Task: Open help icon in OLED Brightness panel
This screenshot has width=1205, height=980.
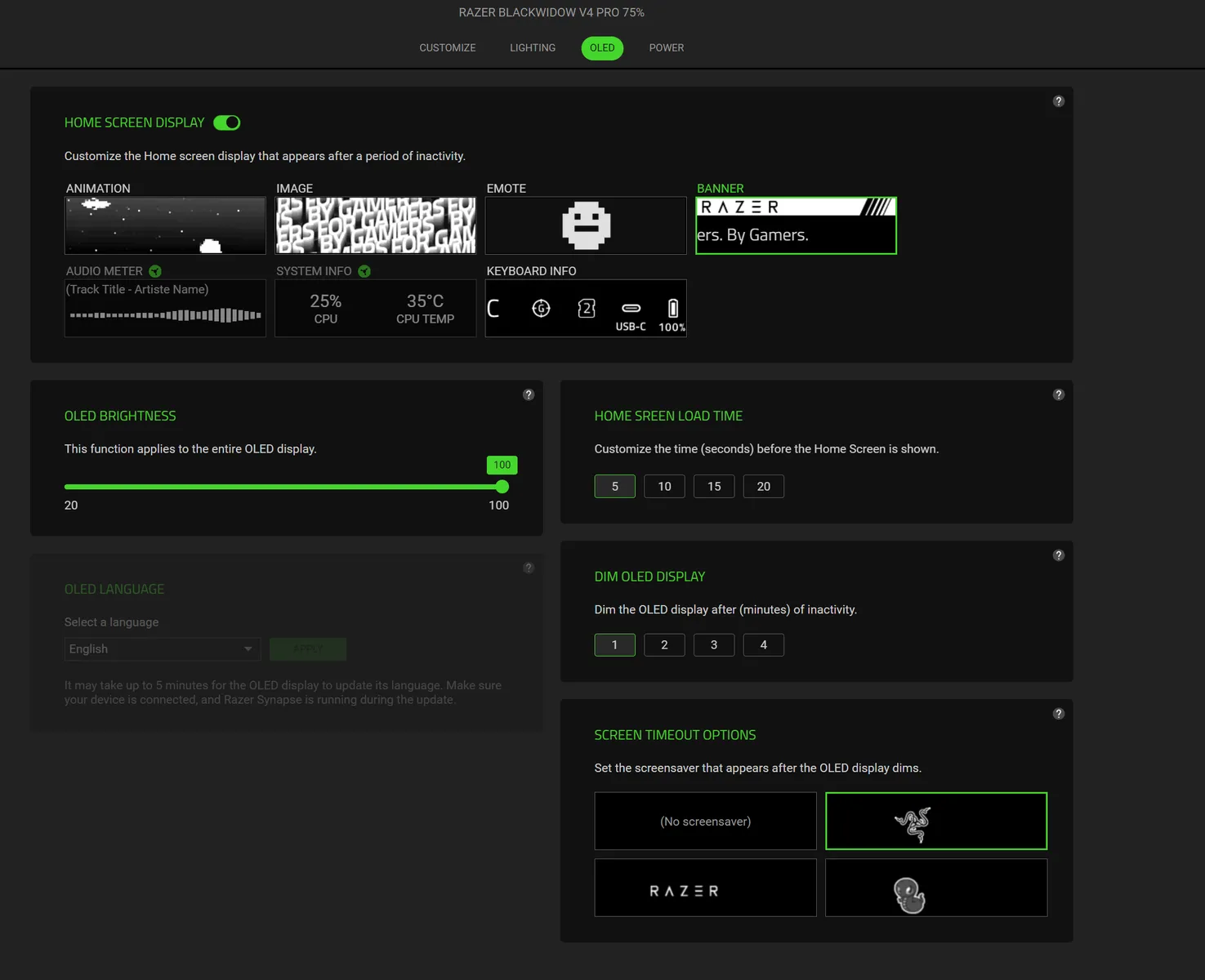Action: tap(529, 394)
